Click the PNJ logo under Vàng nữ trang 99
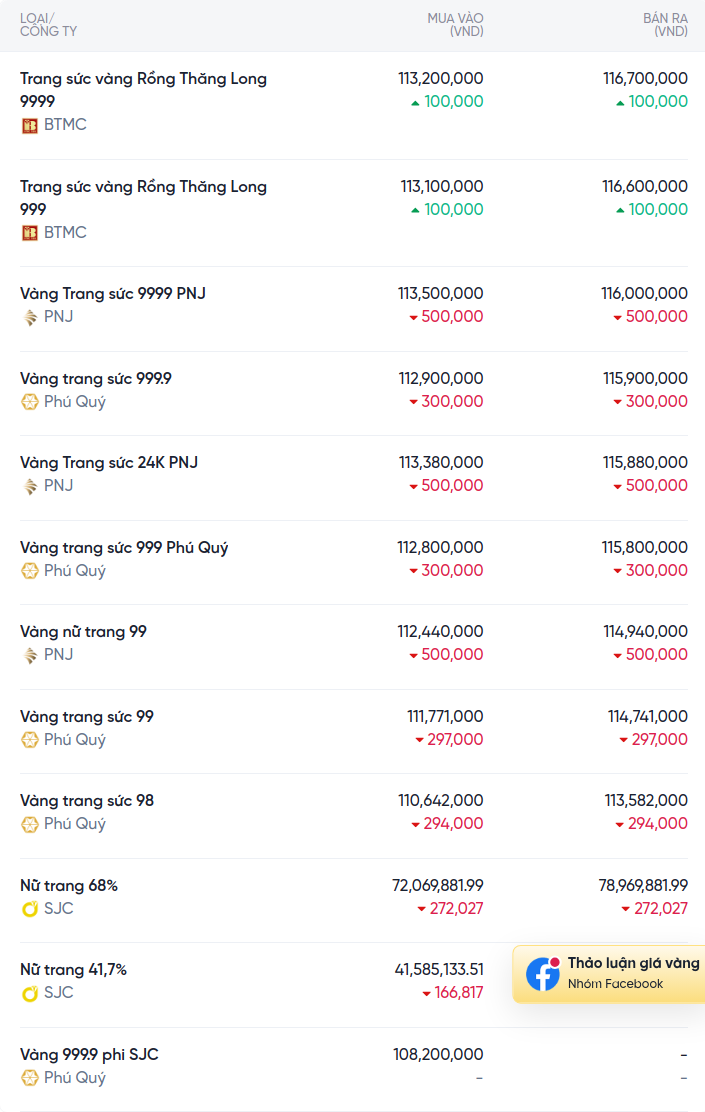The height and width of the screenshot is (1112, 705). [29, 655]
